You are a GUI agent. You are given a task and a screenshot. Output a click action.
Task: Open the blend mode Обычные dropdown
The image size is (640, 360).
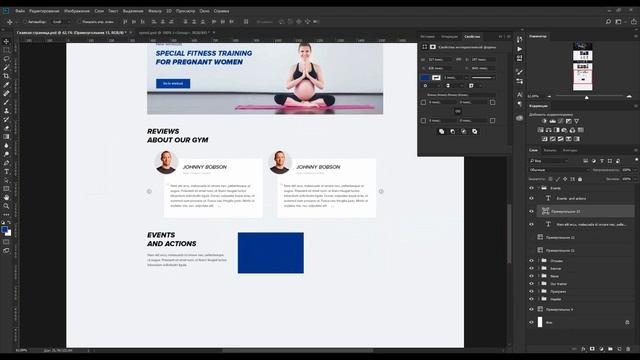[558, 170]
